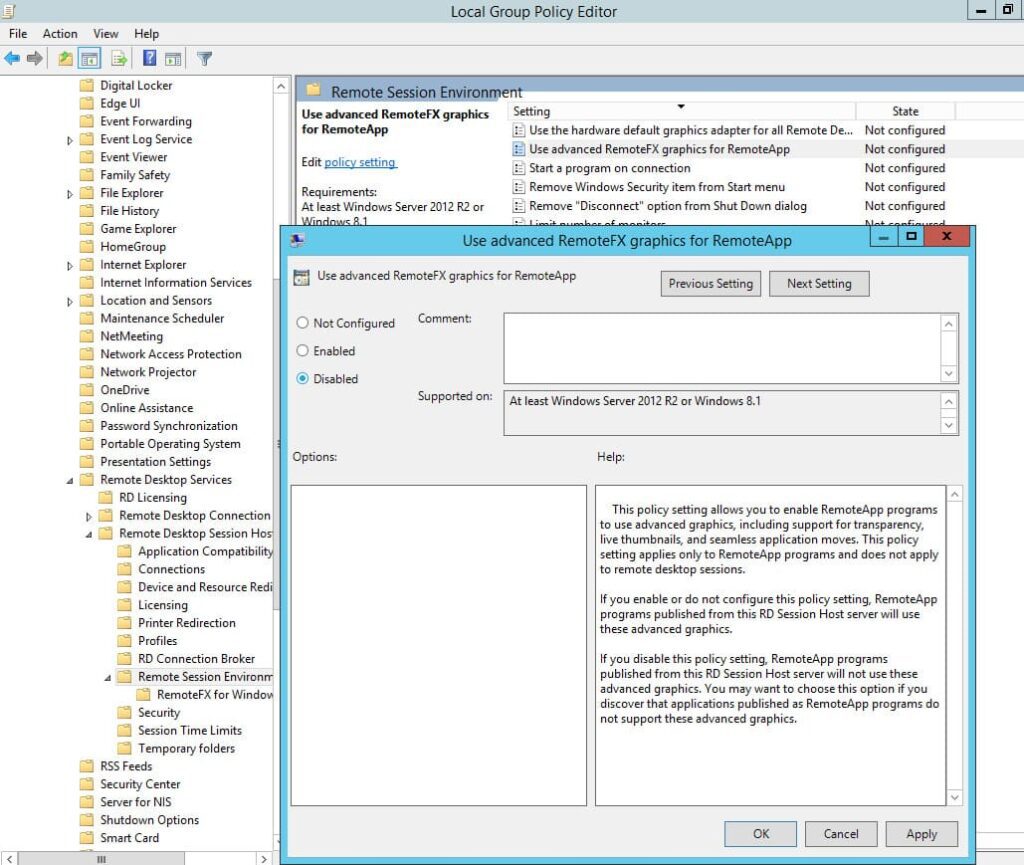Click inside the Comment text box
The width and height of the screenshot is (1024, 865).
point(722,349)
